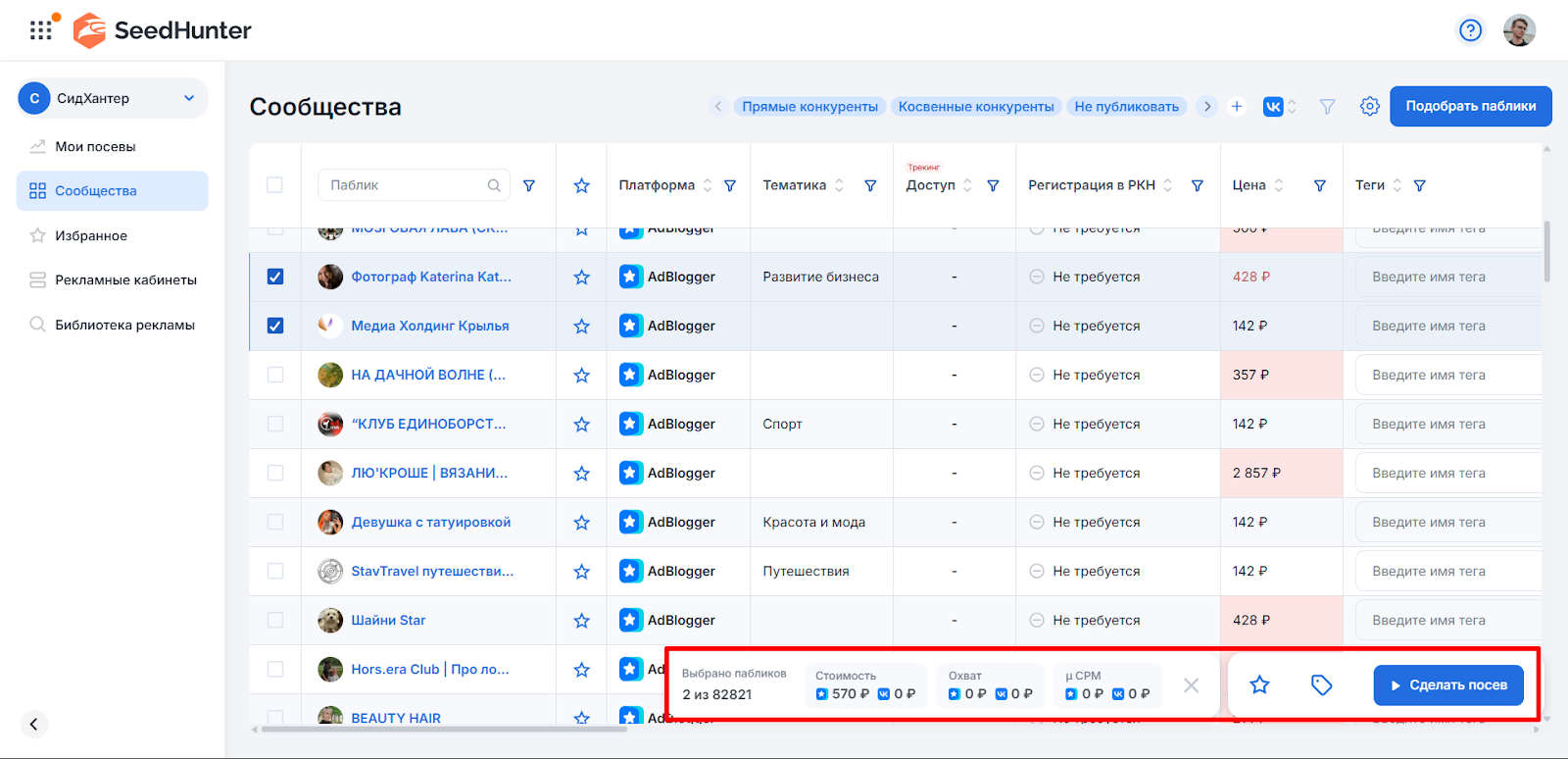Open the apps grid menu icon

click(x=41, y=30)
